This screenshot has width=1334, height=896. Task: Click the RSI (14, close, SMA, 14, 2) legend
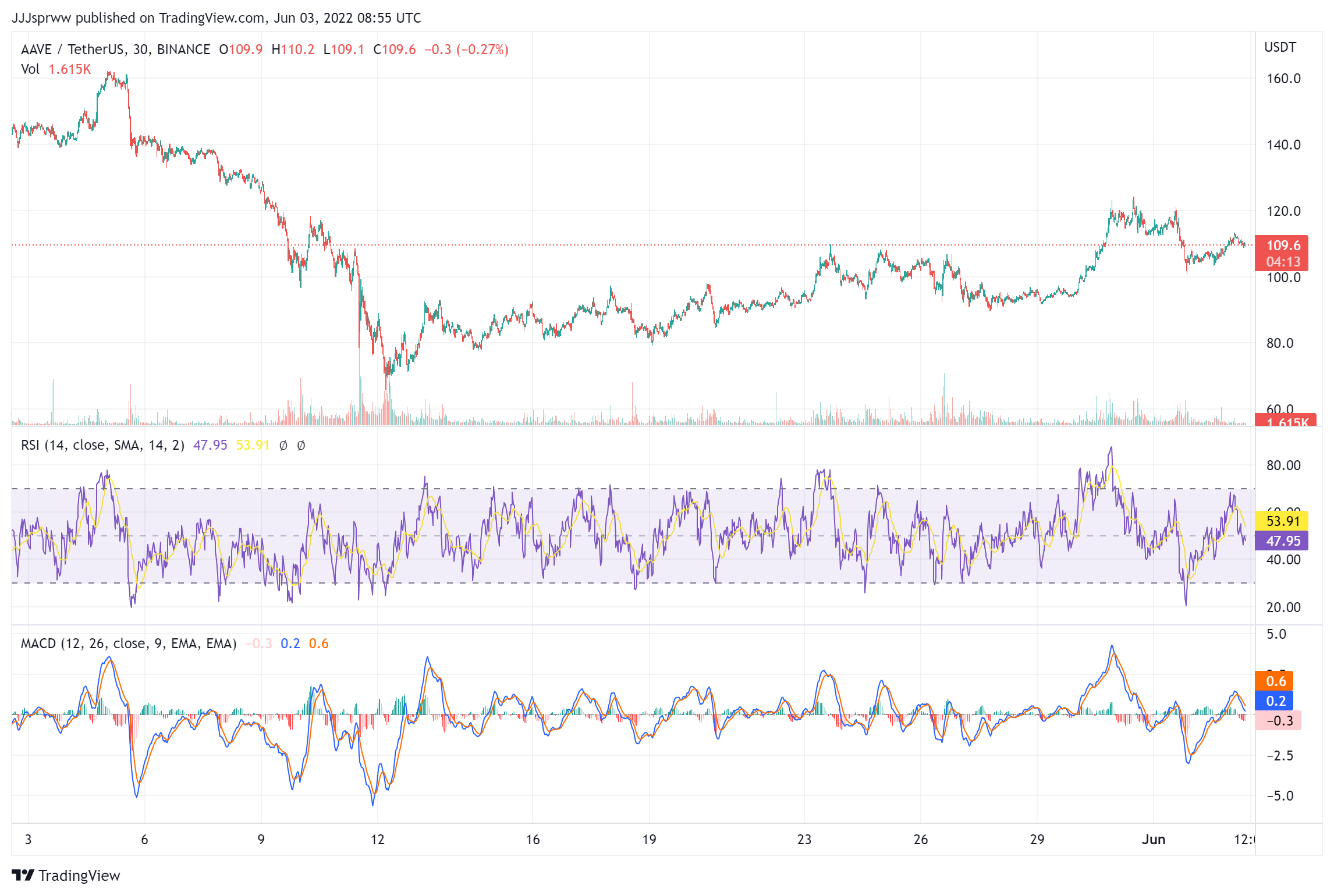(x=102, y=445)
